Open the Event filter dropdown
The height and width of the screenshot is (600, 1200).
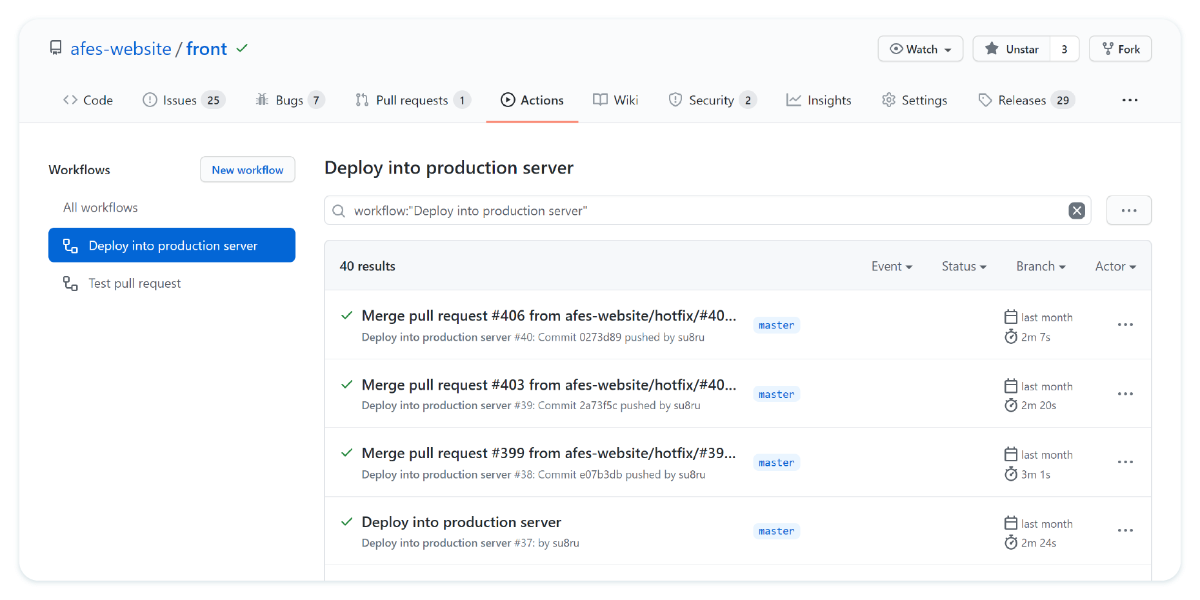coord(892,266)
